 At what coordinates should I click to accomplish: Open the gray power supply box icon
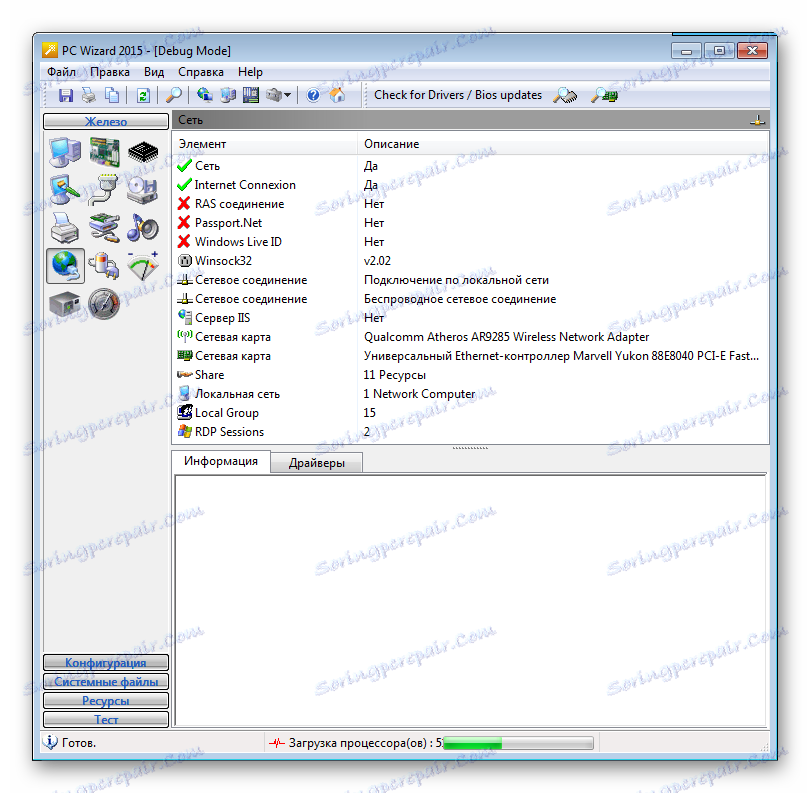[65, 304]
